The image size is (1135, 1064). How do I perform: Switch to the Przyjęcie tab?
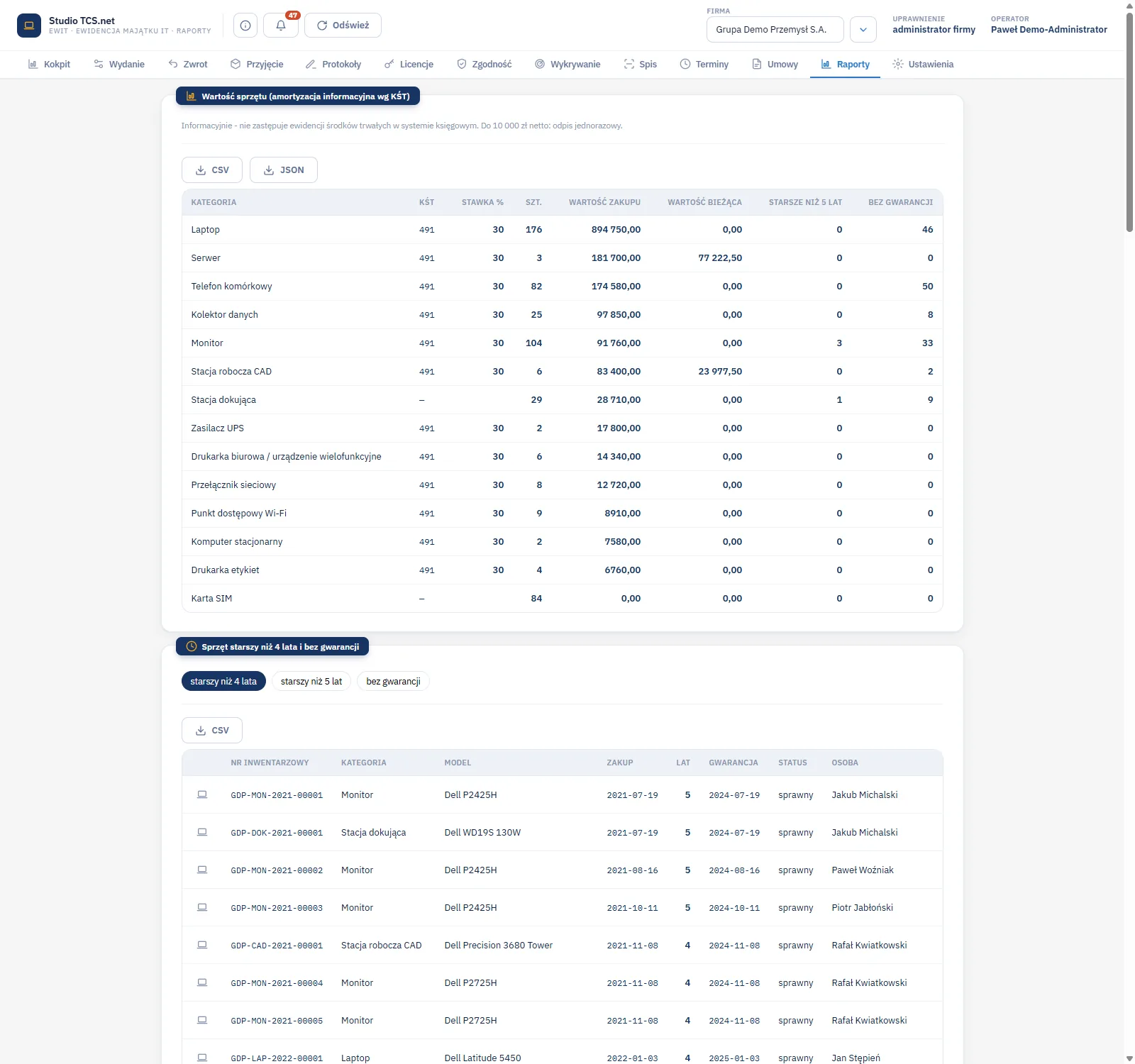257,65
